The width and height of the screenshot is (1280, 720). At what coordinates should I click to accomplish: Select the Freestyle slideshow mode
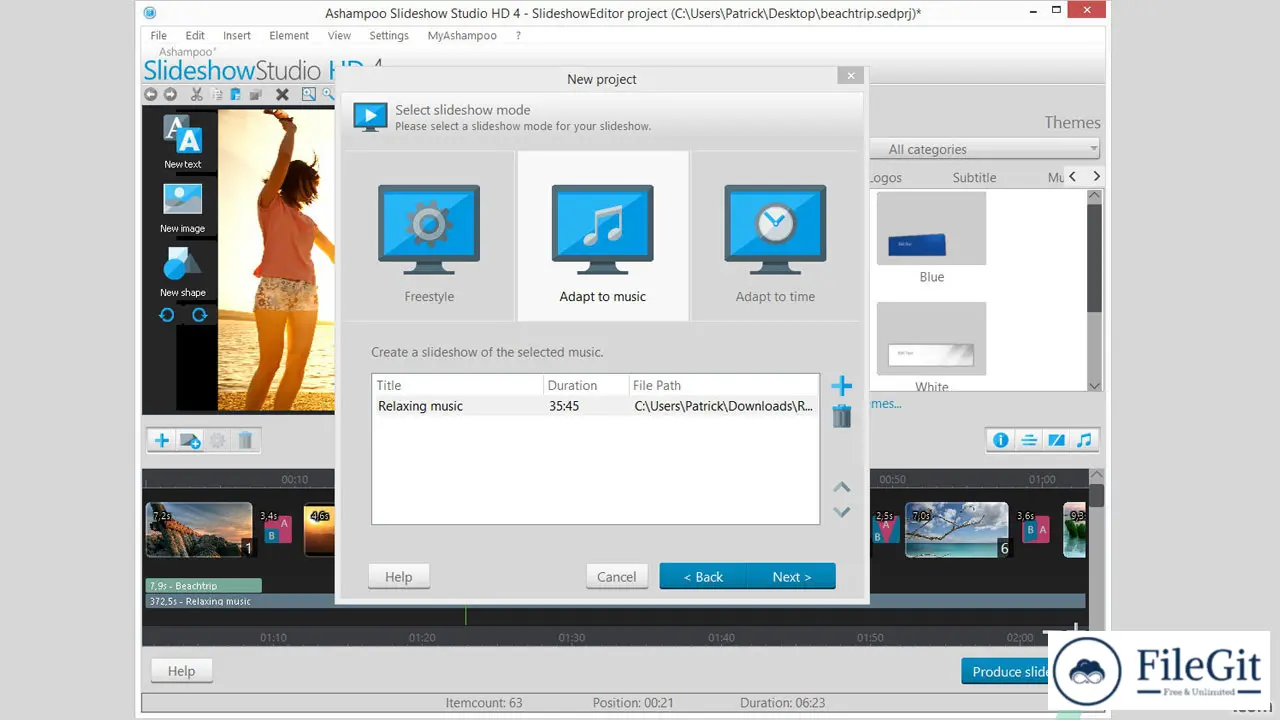(x=429, y=236)
